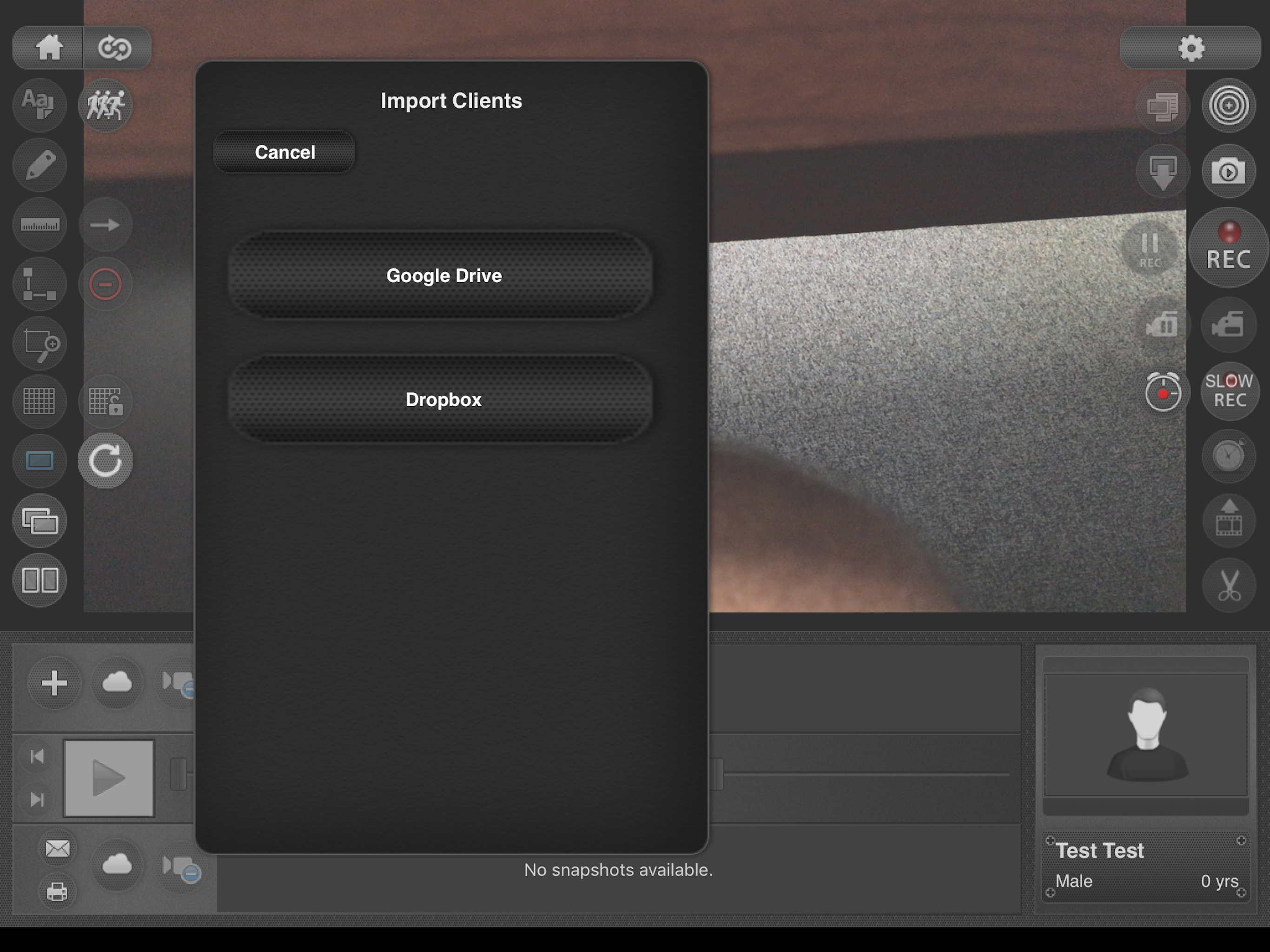Switch to split-screen compare view
This screenshot has width=1270, height=952.
(39, 580)
